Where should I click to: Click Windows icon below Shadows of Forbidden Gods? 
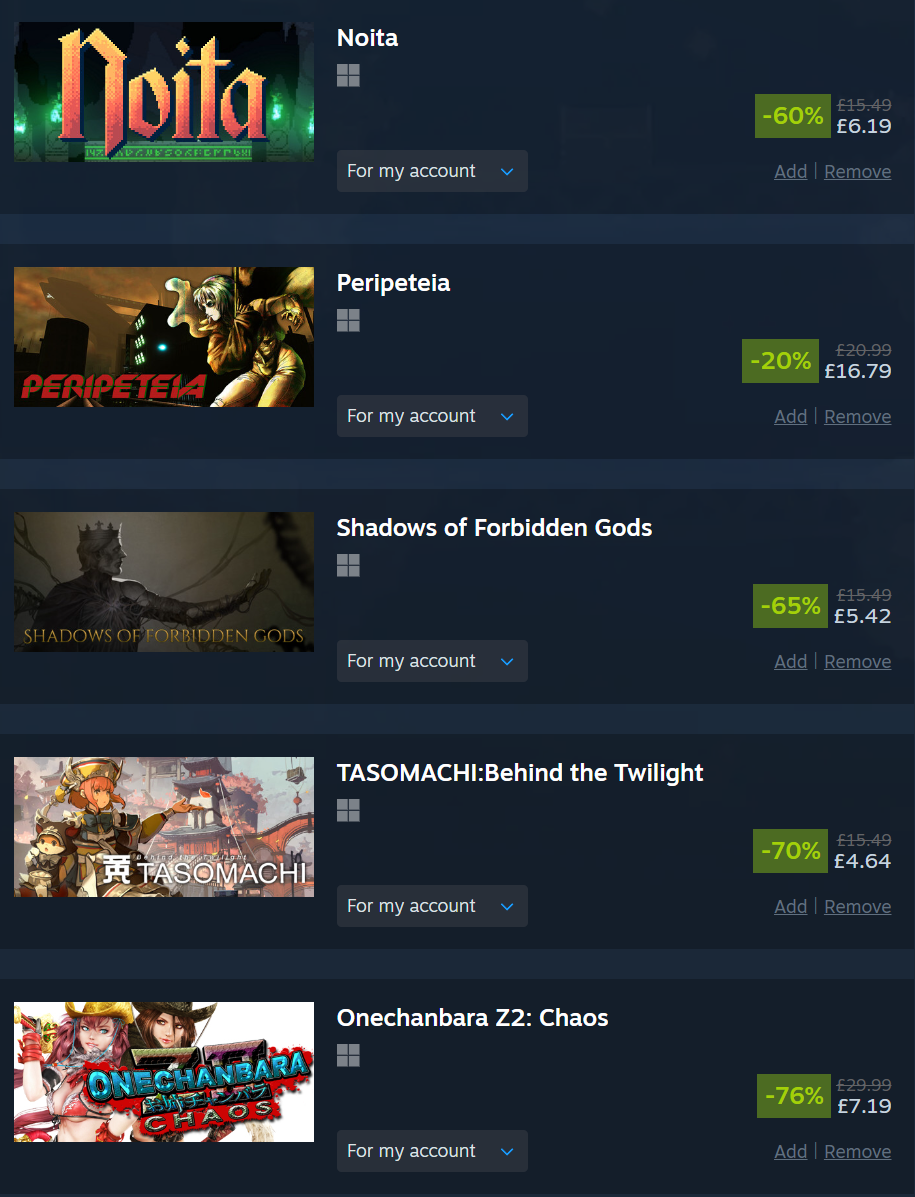coord(348,566)
